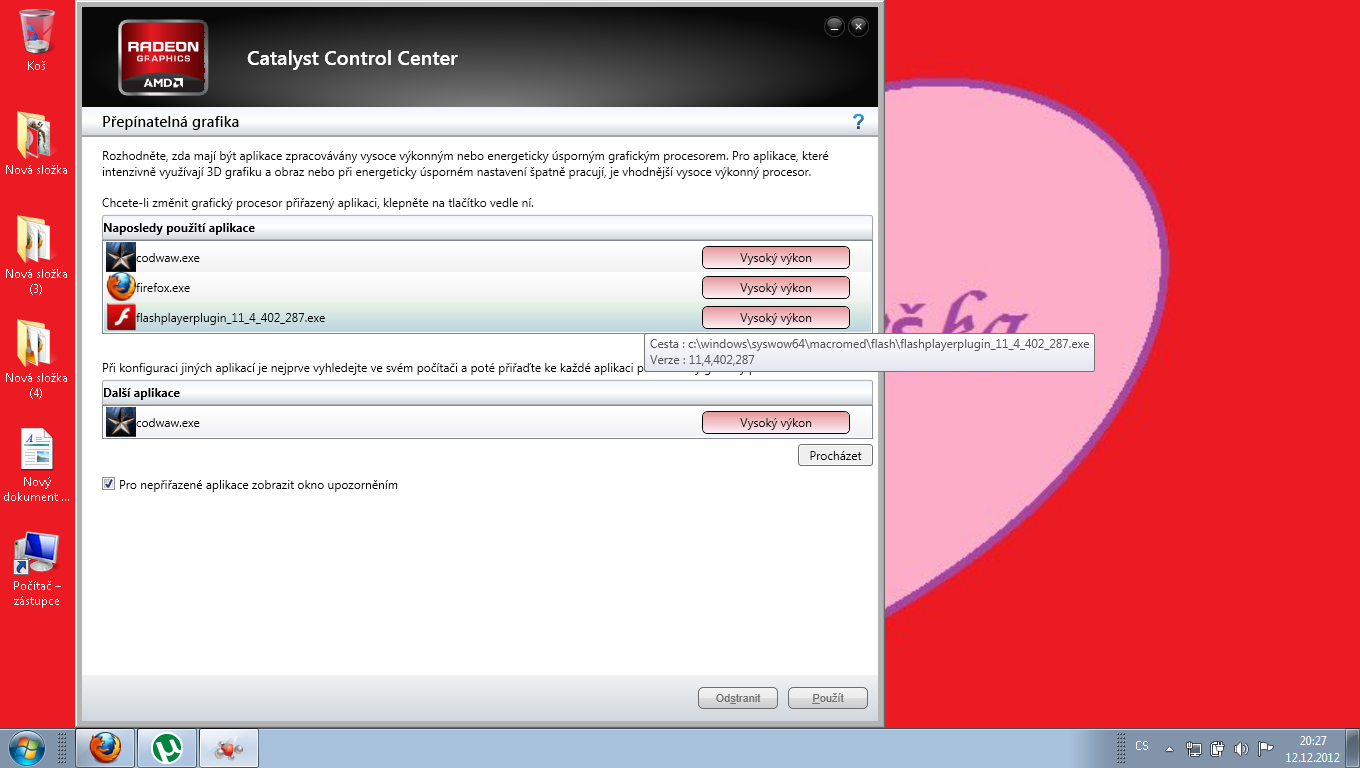Open the volume speaker tray icon
1360x768 pixels.
point(1241,748)
